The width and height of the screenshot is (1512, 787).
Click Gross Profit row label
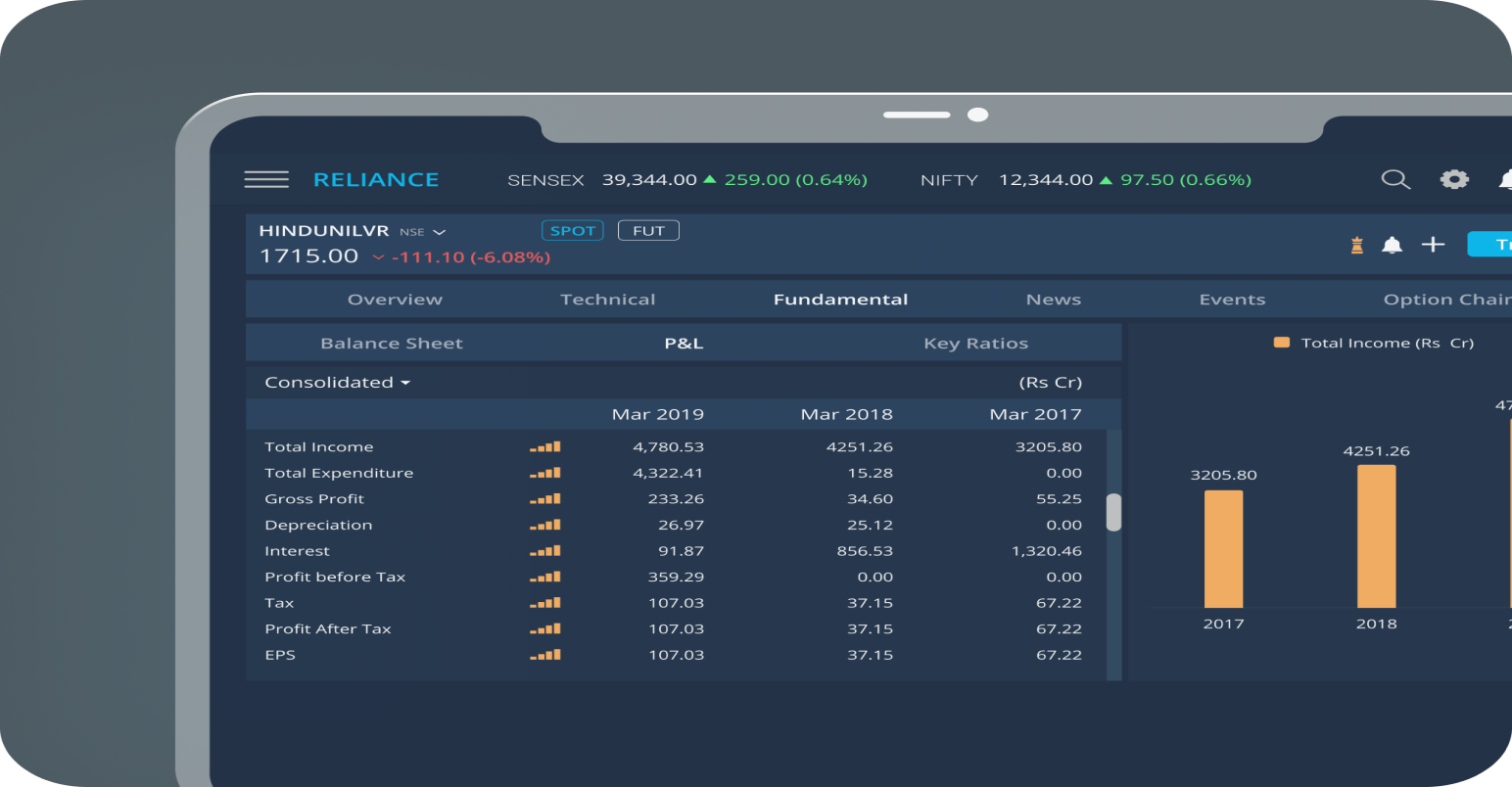(314, 499)
